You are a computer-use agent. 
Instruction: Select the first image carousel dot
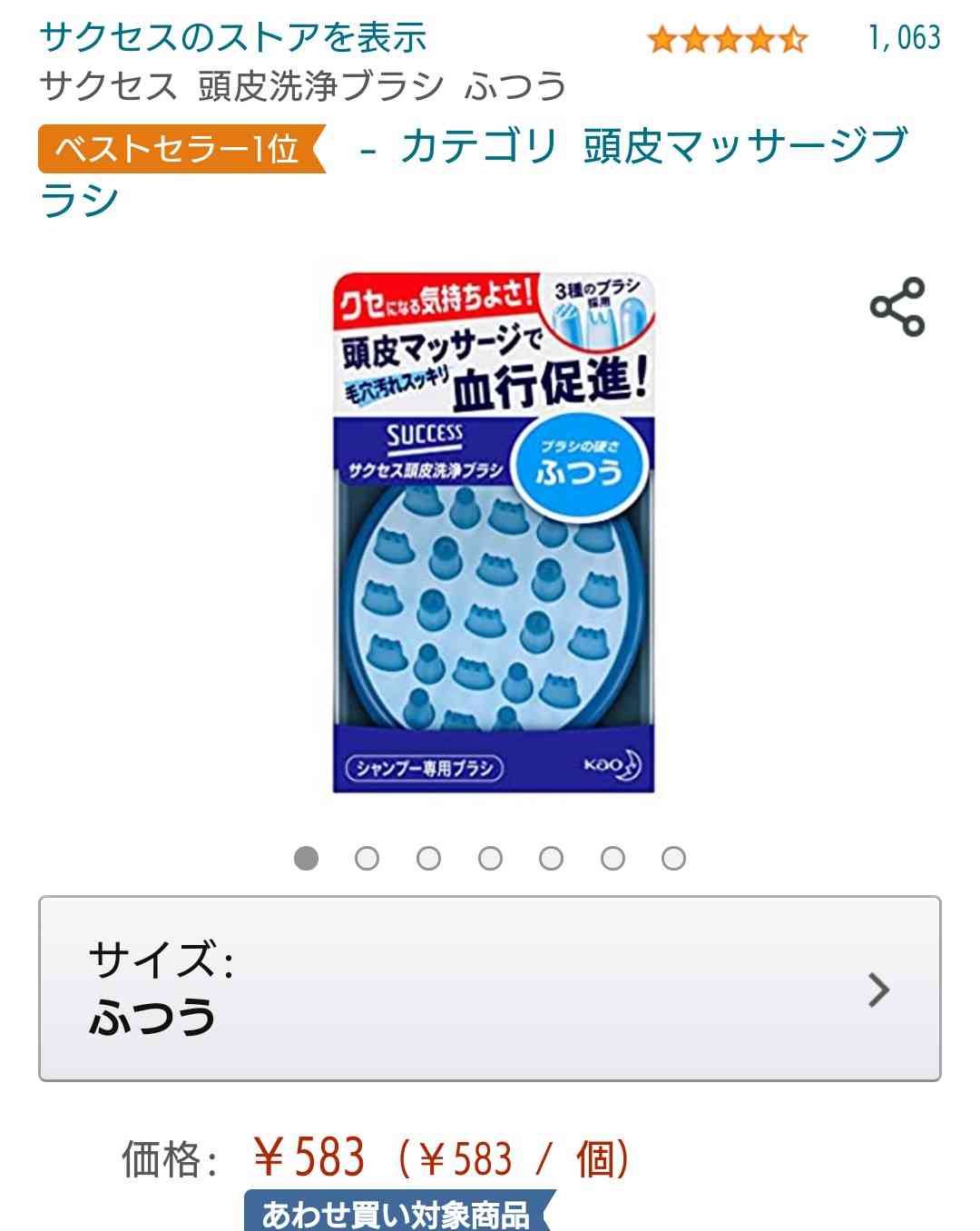pos(307,858)
